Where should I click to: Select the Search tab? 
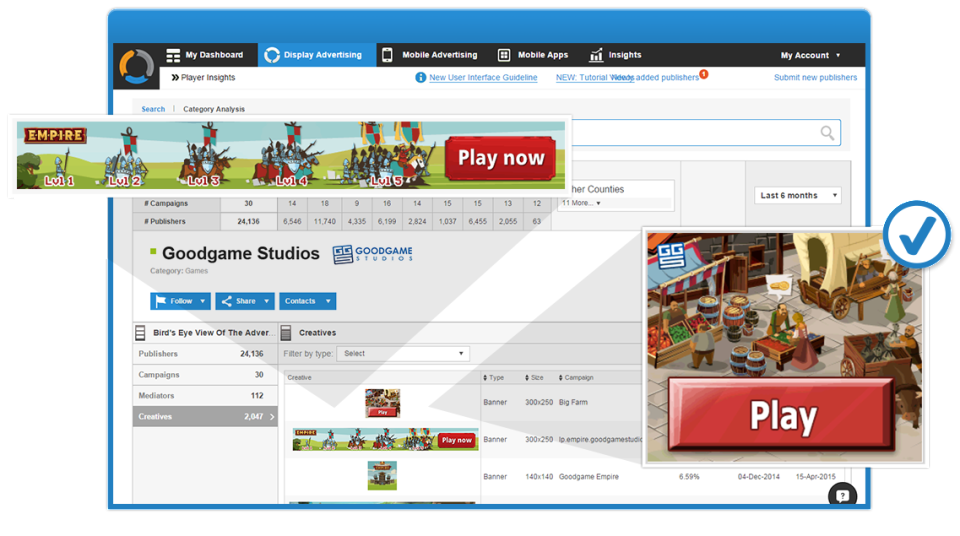click(153, 109)
